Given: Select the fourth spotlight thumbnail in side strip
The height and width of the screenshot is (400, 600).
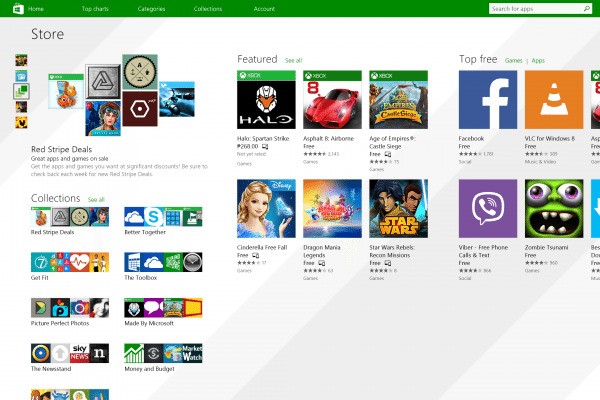Looking at the screenshot, I should [21, 107].
